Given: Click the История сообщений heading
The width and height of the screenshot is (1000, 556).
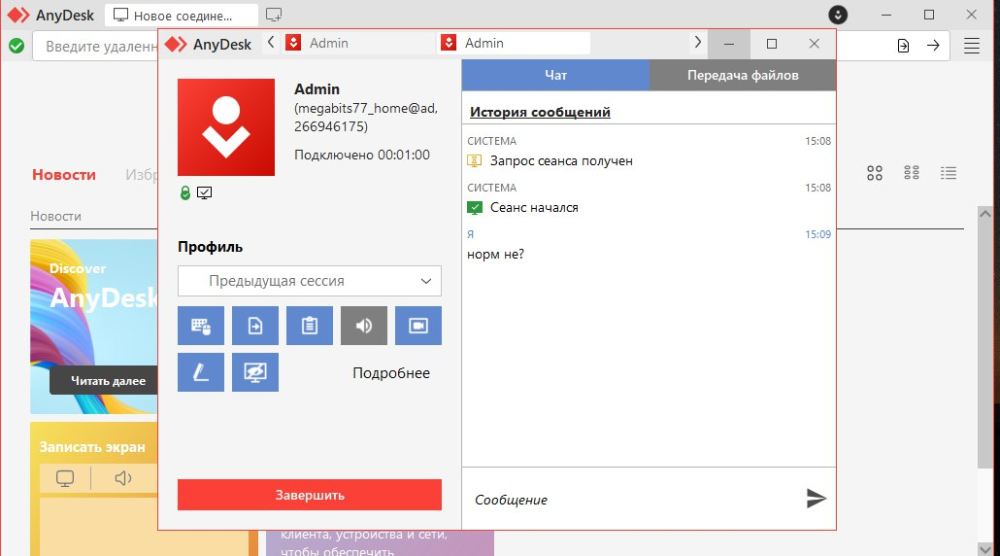Looking at the screenshot, I should click(540, 112).
